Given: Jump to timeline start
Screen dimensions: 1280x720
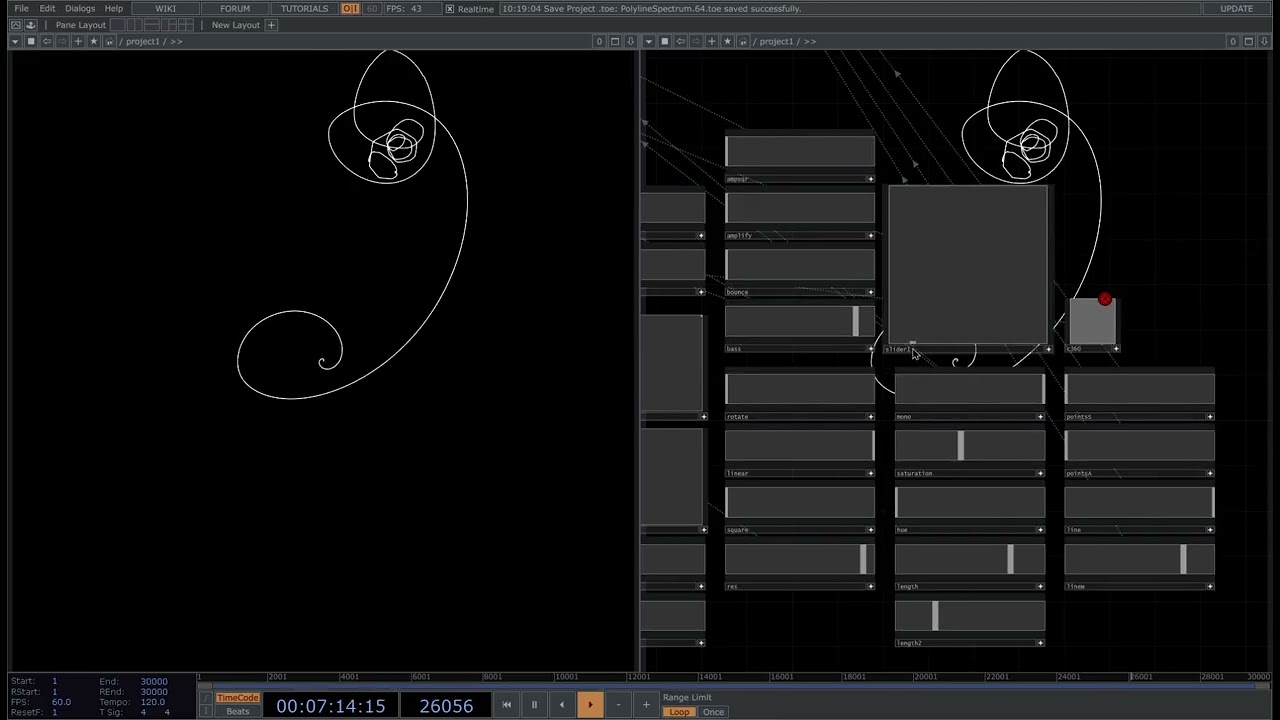Looking at the screenshot, I should (x=506, y=705).
